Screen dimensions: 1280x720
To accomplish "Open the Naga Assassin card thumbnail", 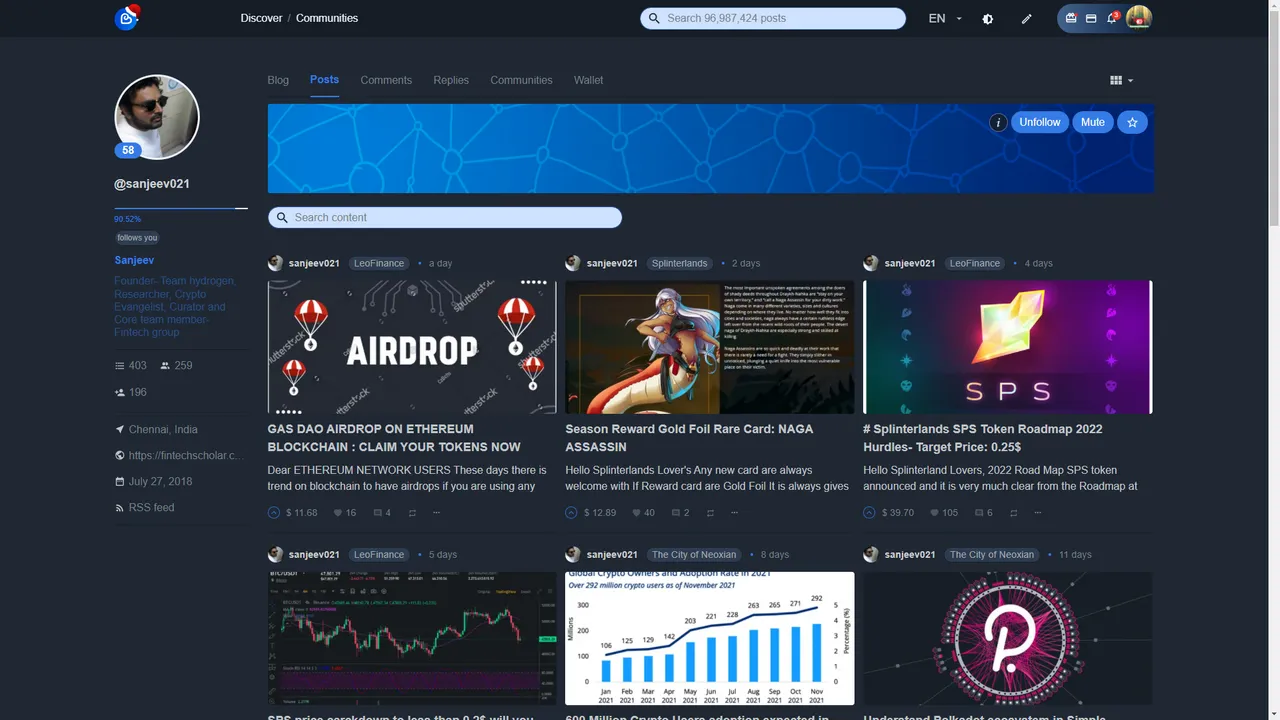I will coord(709,347).
